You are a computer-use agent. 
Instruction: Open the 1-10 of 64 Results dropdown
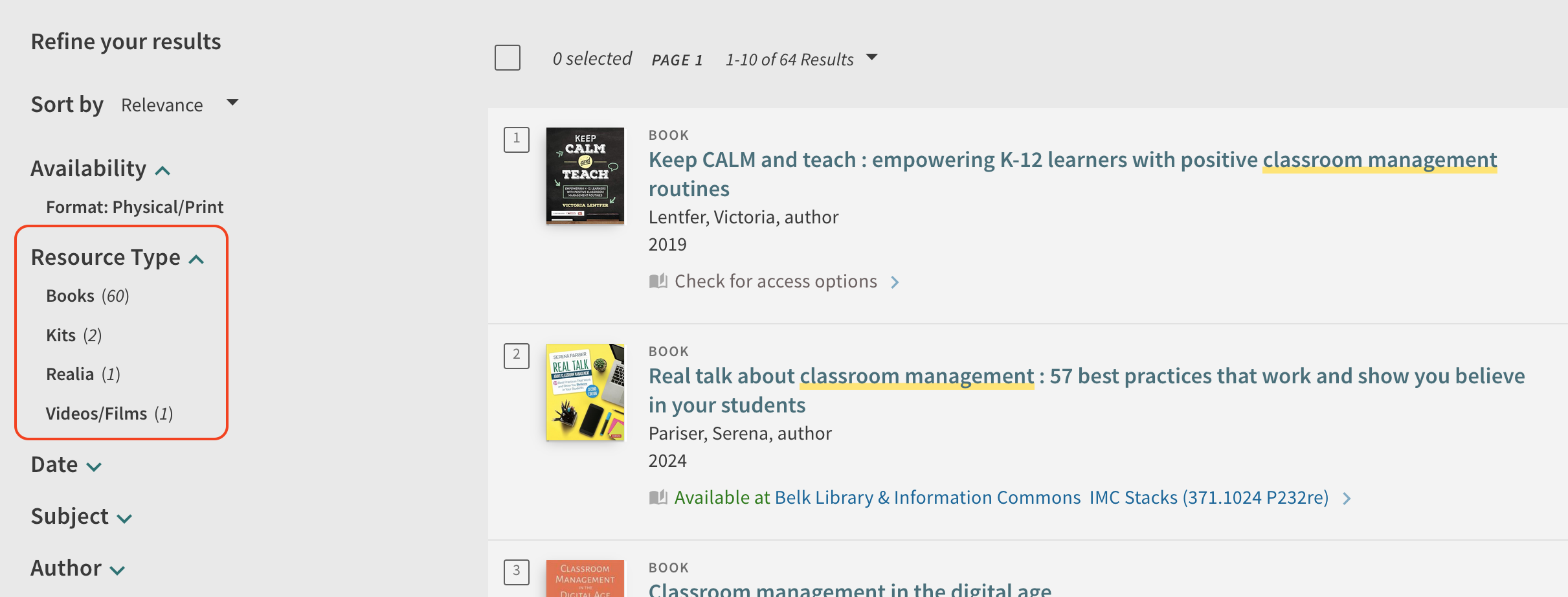[801, 59]
